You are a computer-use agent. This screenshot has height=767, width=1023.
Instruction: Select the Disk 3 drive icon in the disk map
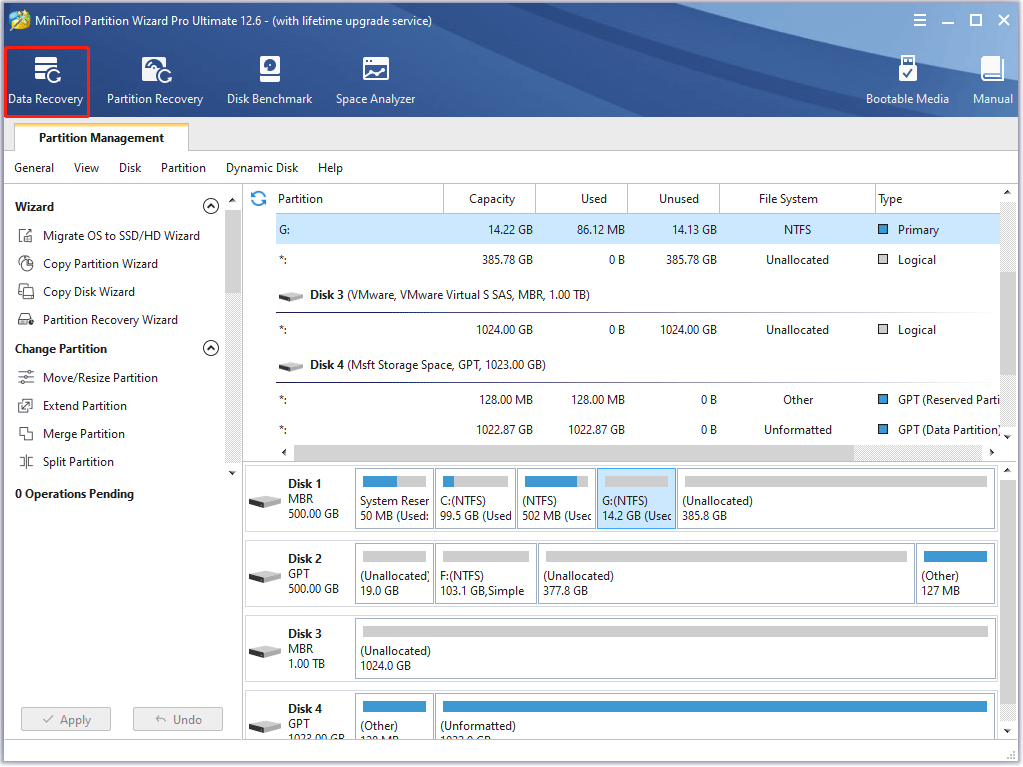click(x=265, y=651)
